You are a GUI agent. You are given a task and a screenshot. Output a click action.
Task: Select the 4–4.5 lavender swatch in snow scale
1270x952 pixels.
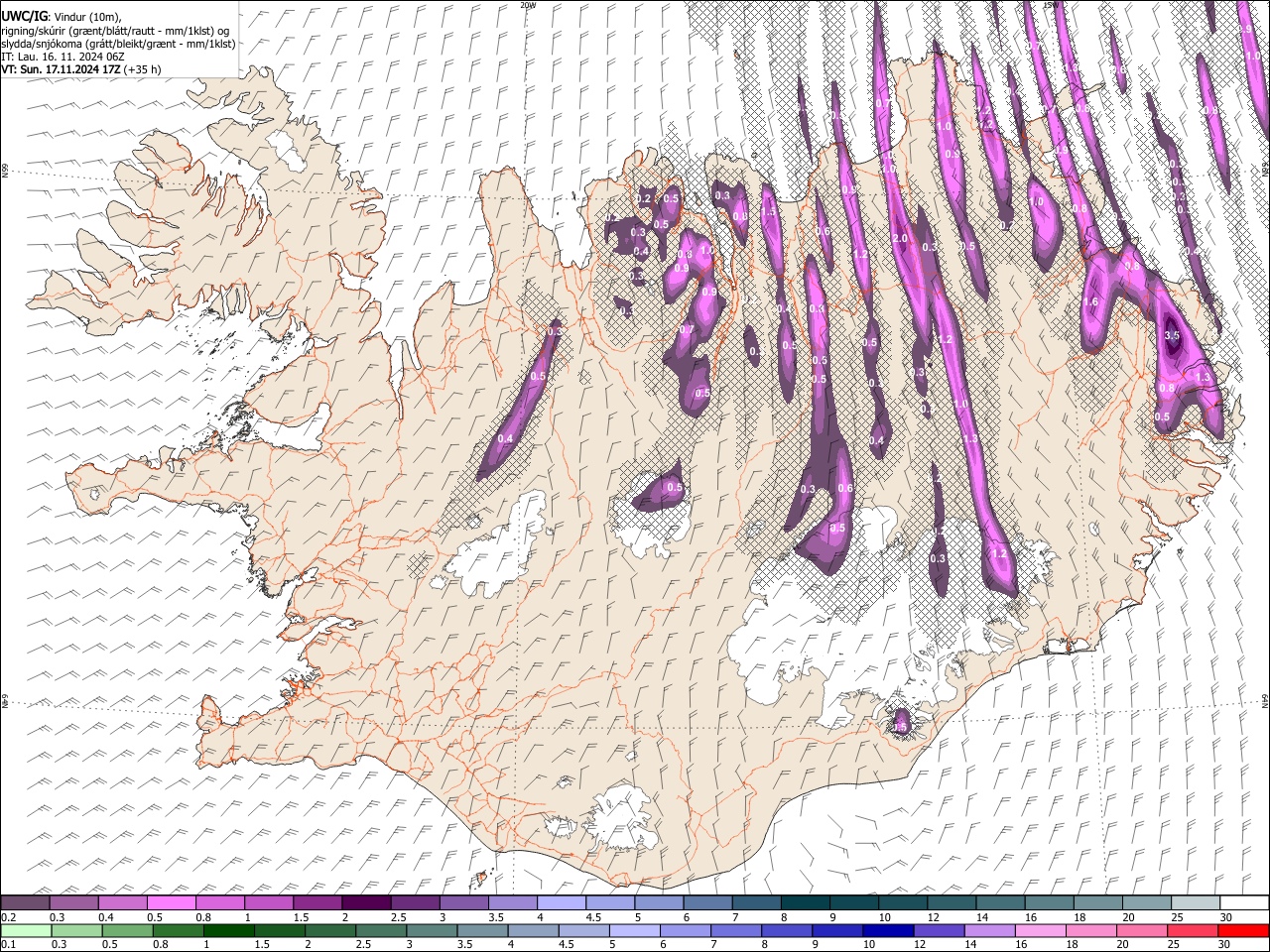pyautogui.click(x=561, y=902)
